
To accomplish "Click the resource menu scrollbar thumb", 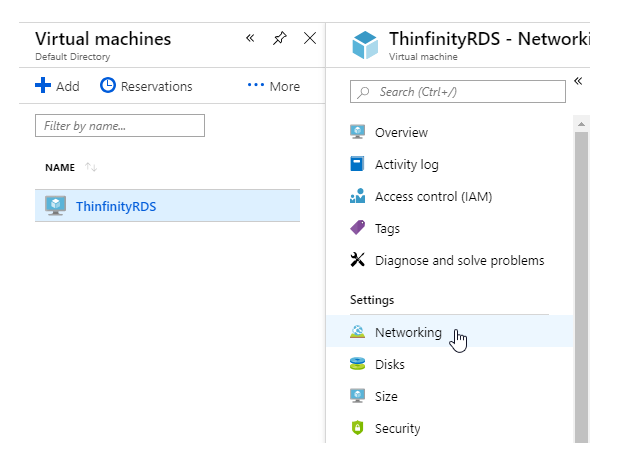I will click(x=581, y=287).
